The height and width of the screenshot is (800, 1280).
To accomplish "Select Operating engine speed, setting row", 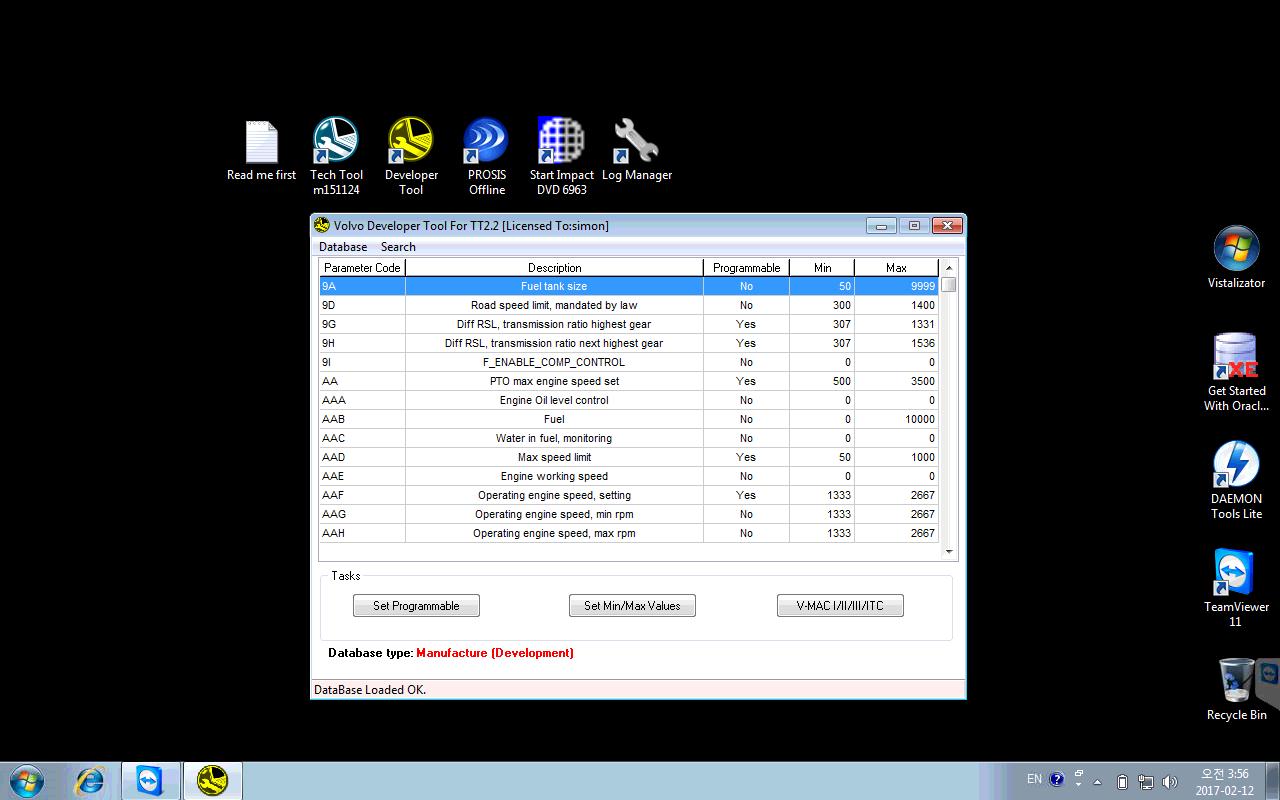I will coord(629,495).
